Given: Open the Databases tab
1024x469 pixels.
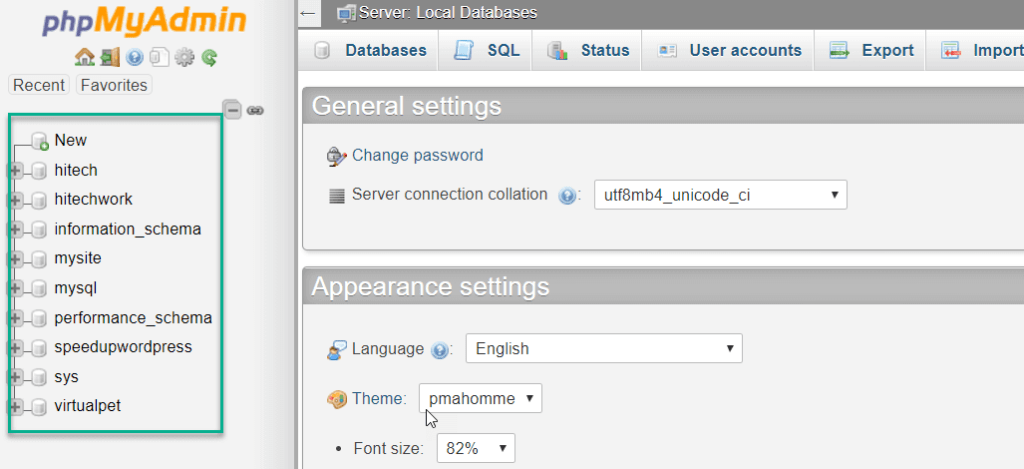Looking at the screenshot, I should tap(370, 50).
